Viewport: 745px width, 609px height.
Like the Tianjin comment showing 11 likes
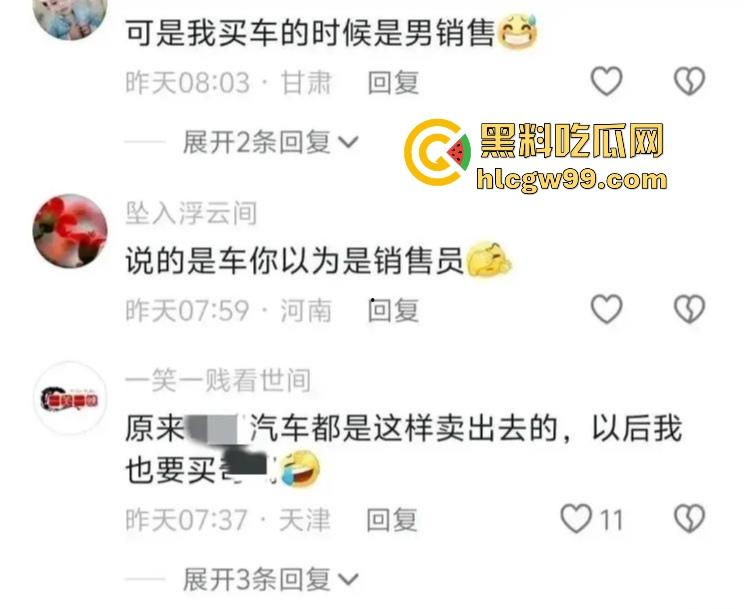(x=592, y=519)
